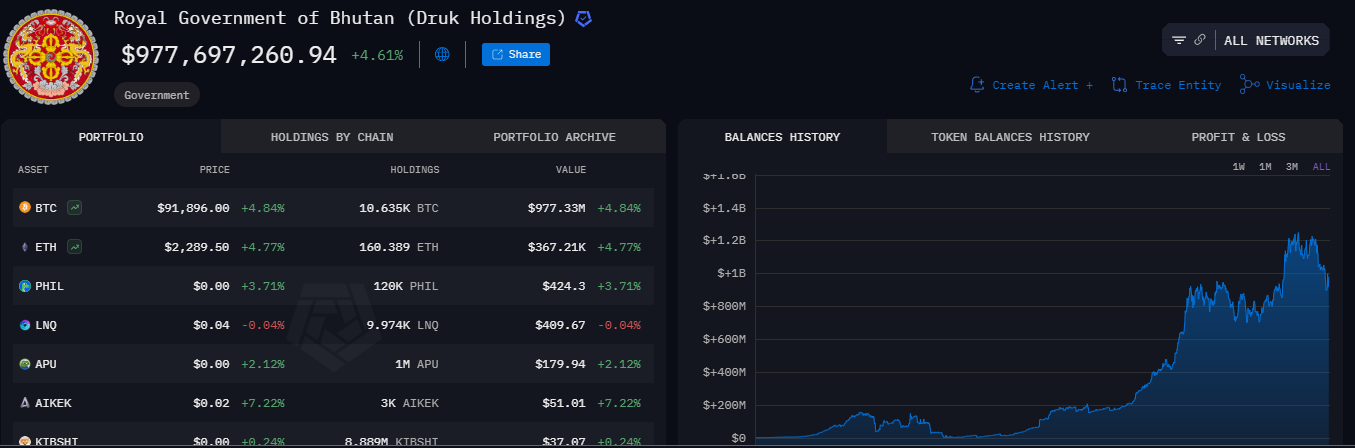Open the chart icon next to ETH
The height and width of the screenshot is (448, 1355).
pos(75,246)
